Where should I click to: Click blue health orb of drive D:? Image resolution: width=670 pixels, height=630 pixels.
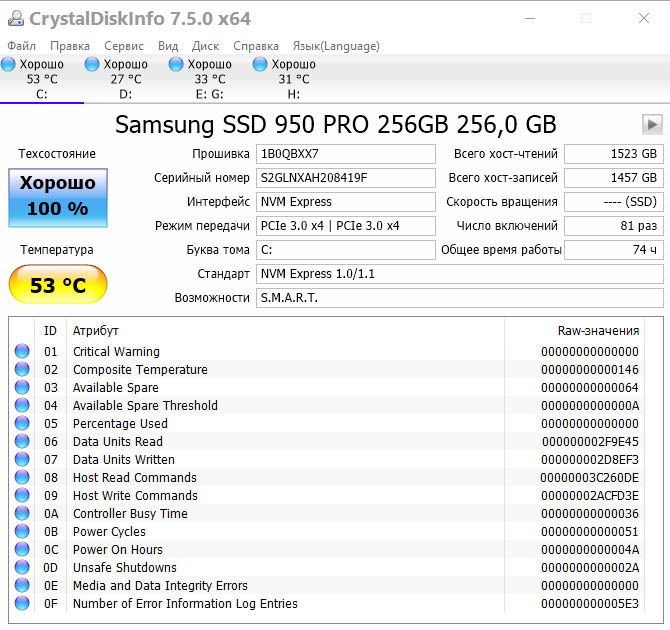pyautogui.click(x=92, y=65)
